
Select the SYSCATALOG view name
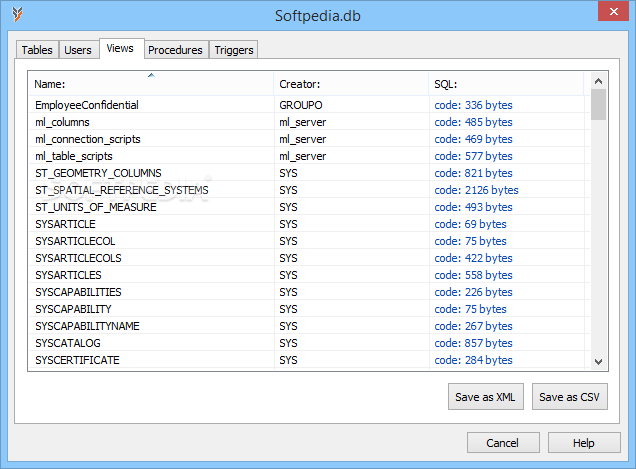[x=68, y=344]
